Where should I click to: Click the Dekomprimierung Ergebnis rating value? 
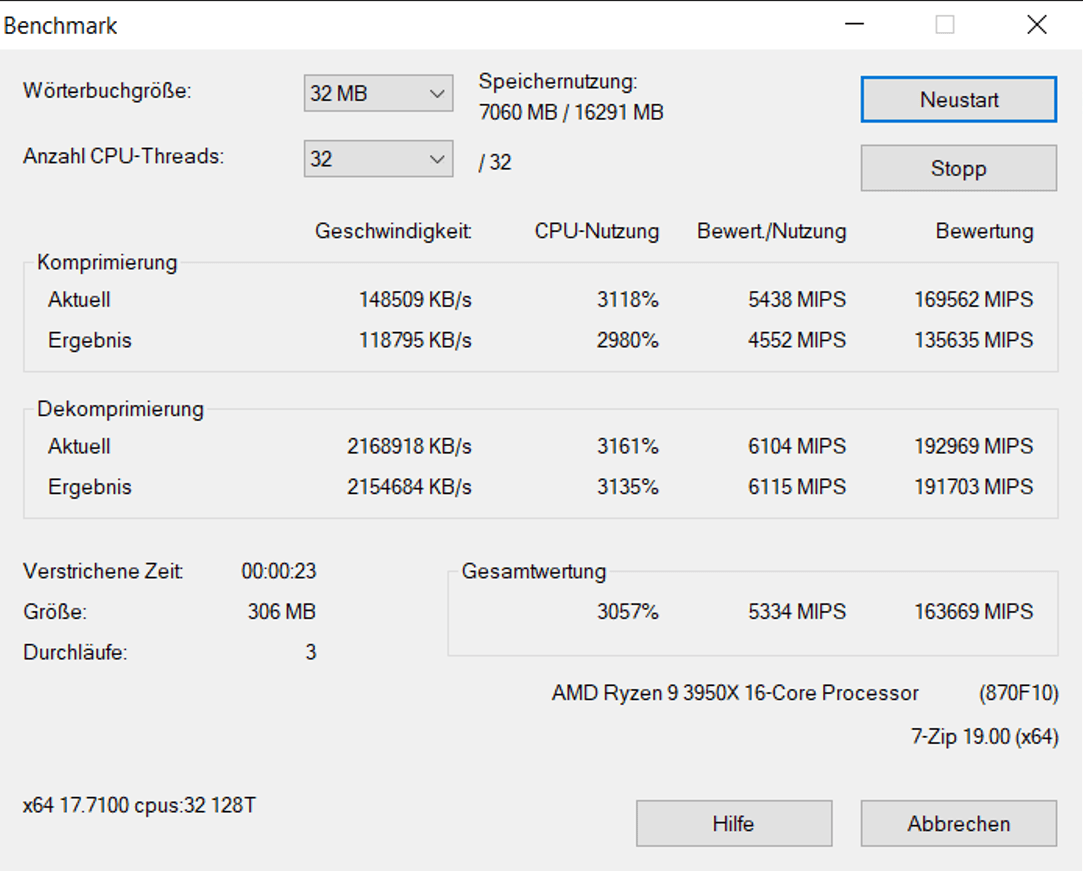(x=973, y=487)
